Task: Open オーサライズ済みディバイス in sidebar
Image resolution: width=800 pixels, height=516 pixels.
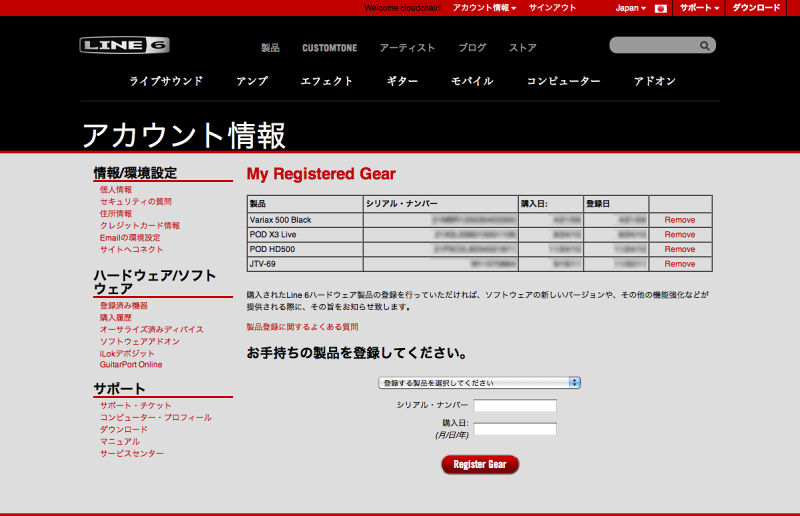Action: [x=152, y=329]
